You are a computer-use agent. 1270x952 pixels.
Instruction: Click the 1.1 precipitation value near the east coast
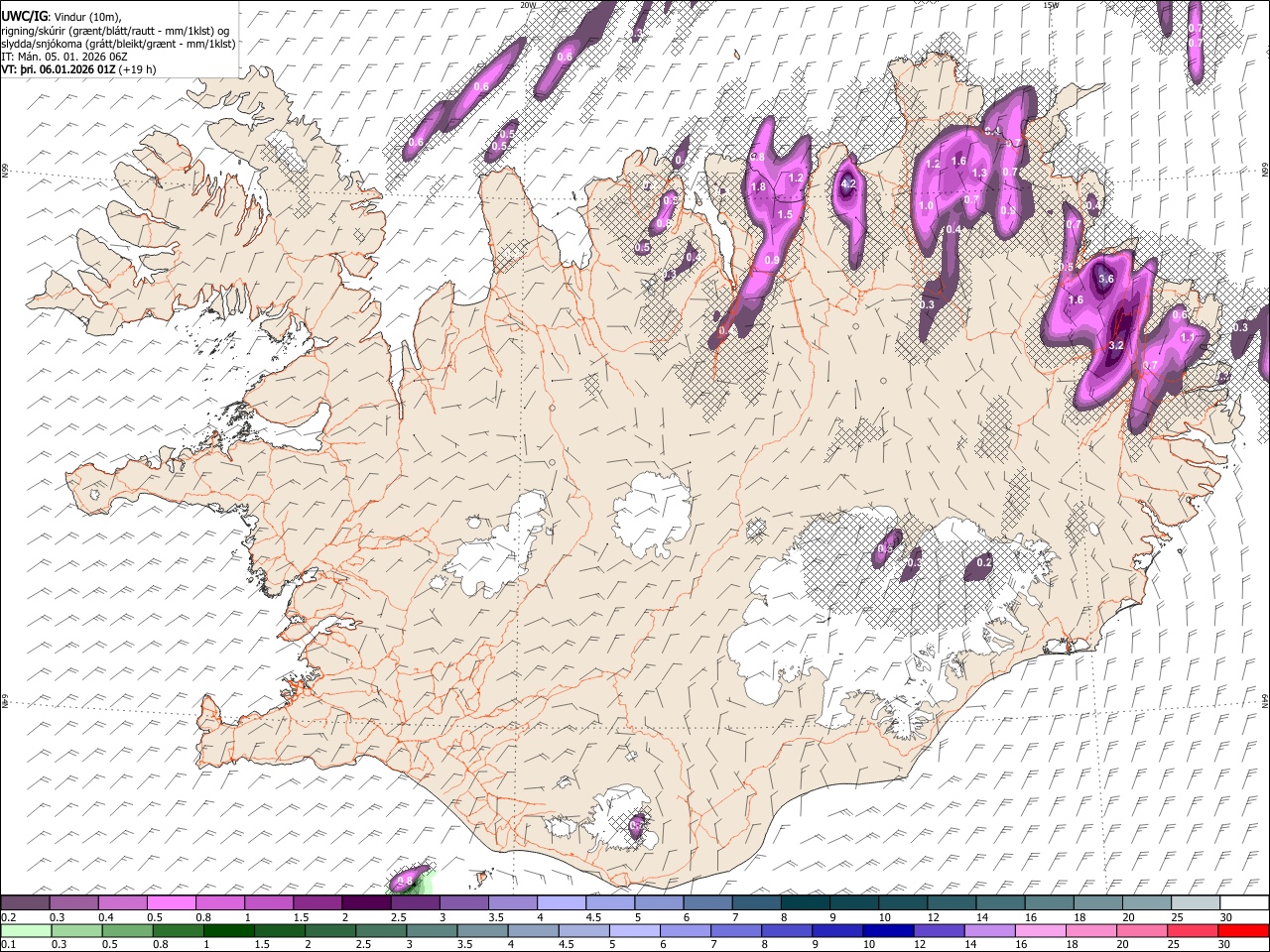pos(1188,337)
